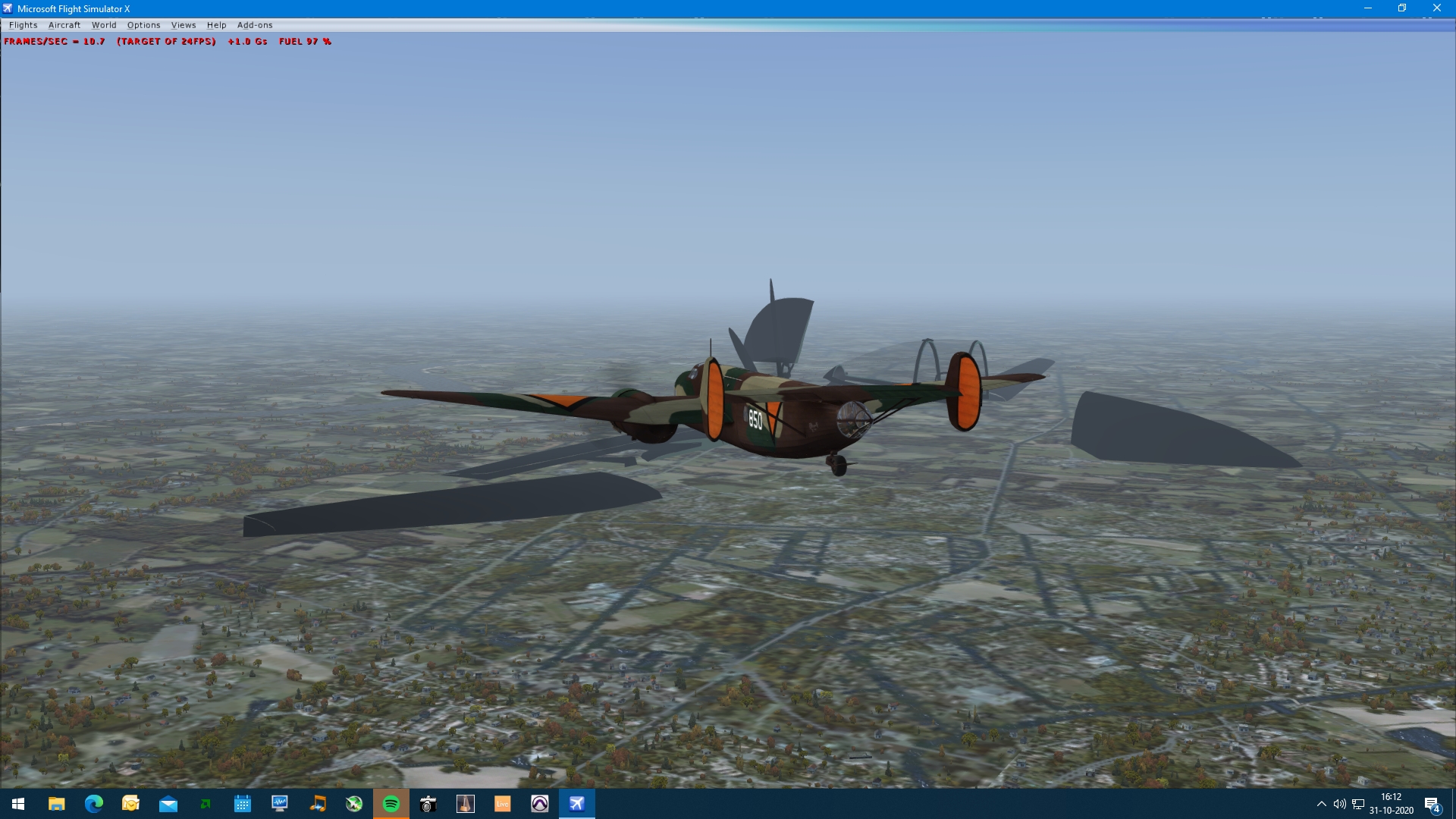
Task: Open the Flights menu
Action: pyautogui.click(x=24, y=25)
